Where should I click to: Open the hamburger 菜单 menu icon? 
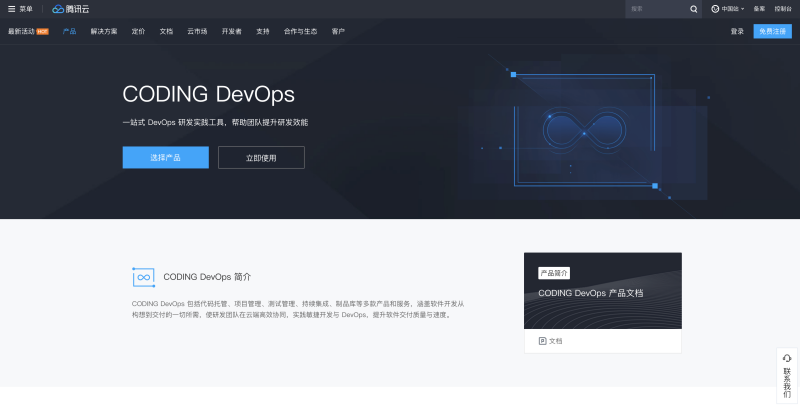point(12,9)
